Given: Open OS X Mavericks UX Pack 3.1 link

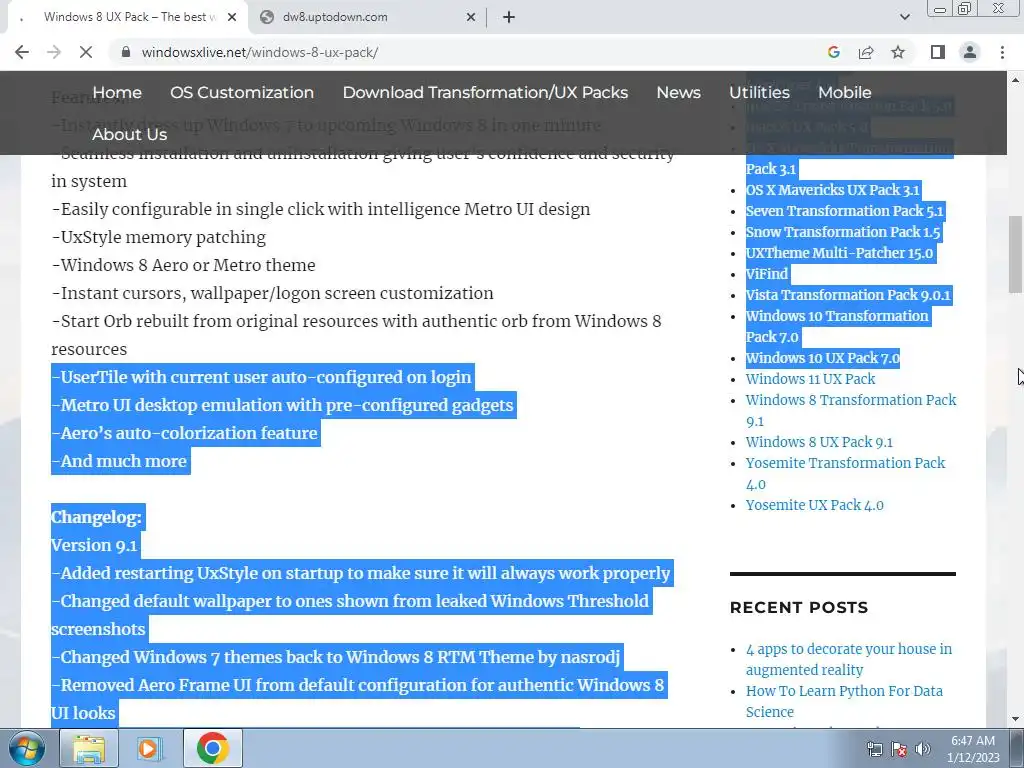Looking at the screenshot, I should pyautogui.click(x=833, y=190).
